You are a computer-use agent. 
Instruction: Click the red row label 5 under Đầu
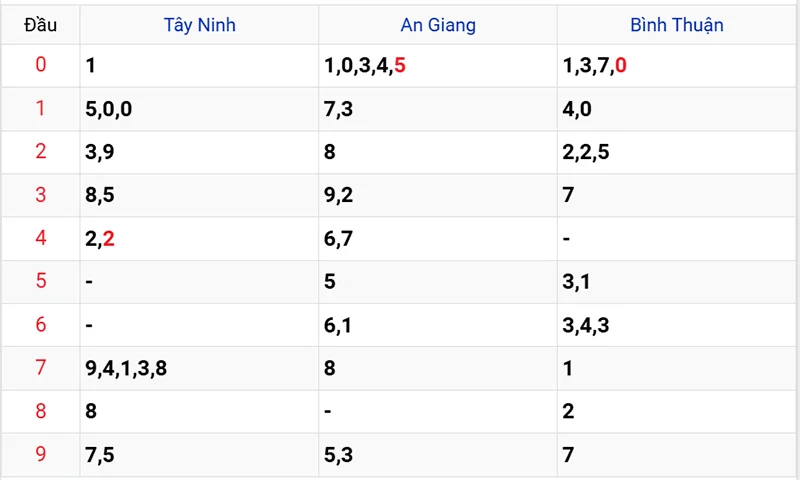tap(41, 281)
